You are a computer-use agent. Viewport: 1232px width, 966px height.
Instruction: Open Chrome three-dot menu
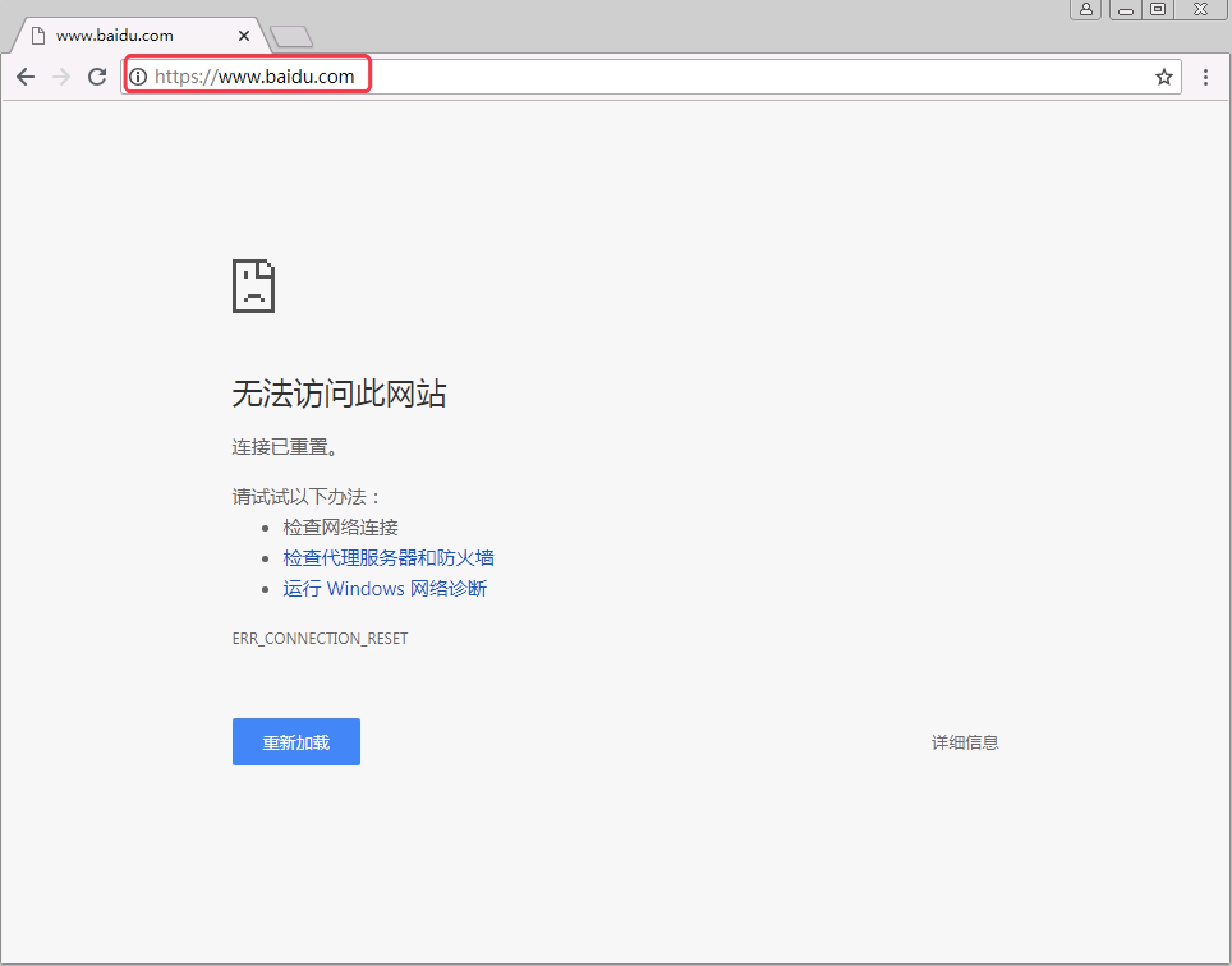pos(1205,77)
